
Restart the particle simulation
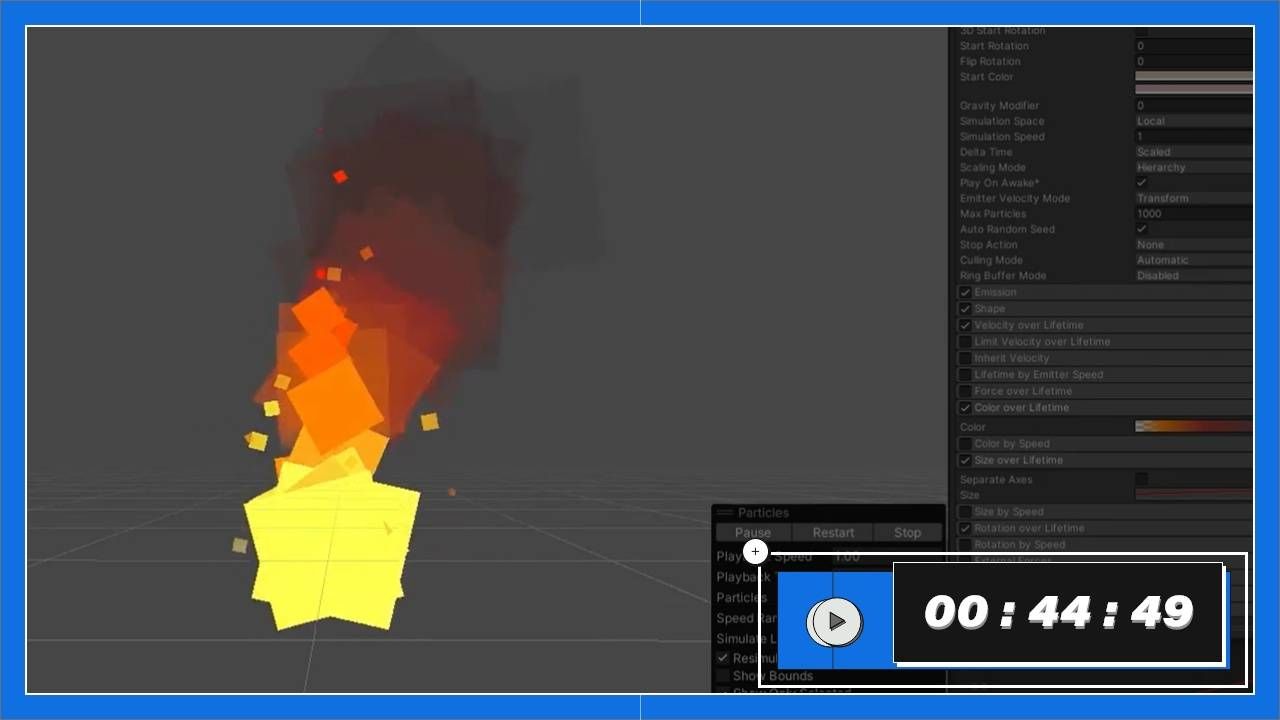point(833,533)
